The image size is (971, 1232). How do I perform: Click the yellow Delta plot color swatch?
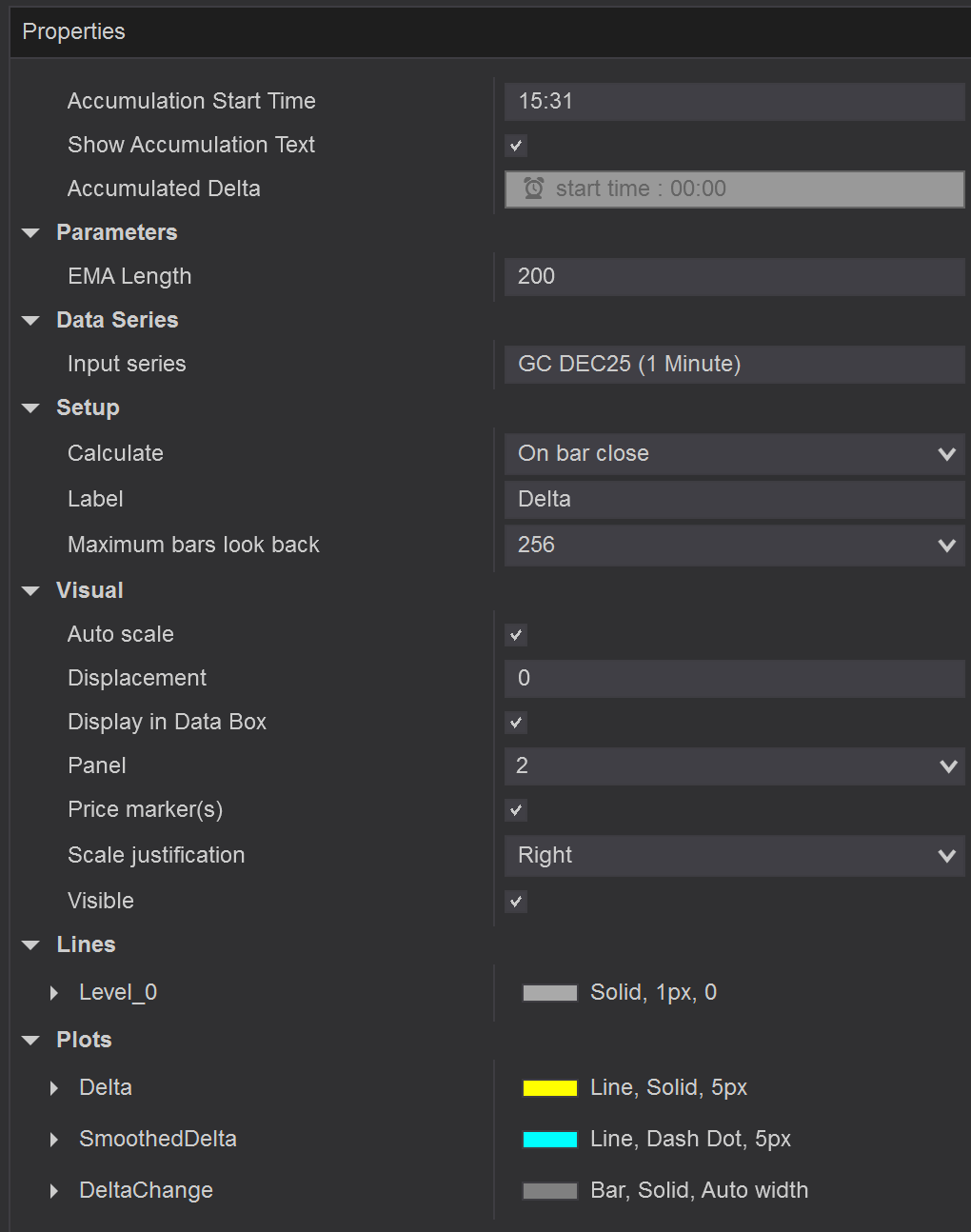[549, 1088]
